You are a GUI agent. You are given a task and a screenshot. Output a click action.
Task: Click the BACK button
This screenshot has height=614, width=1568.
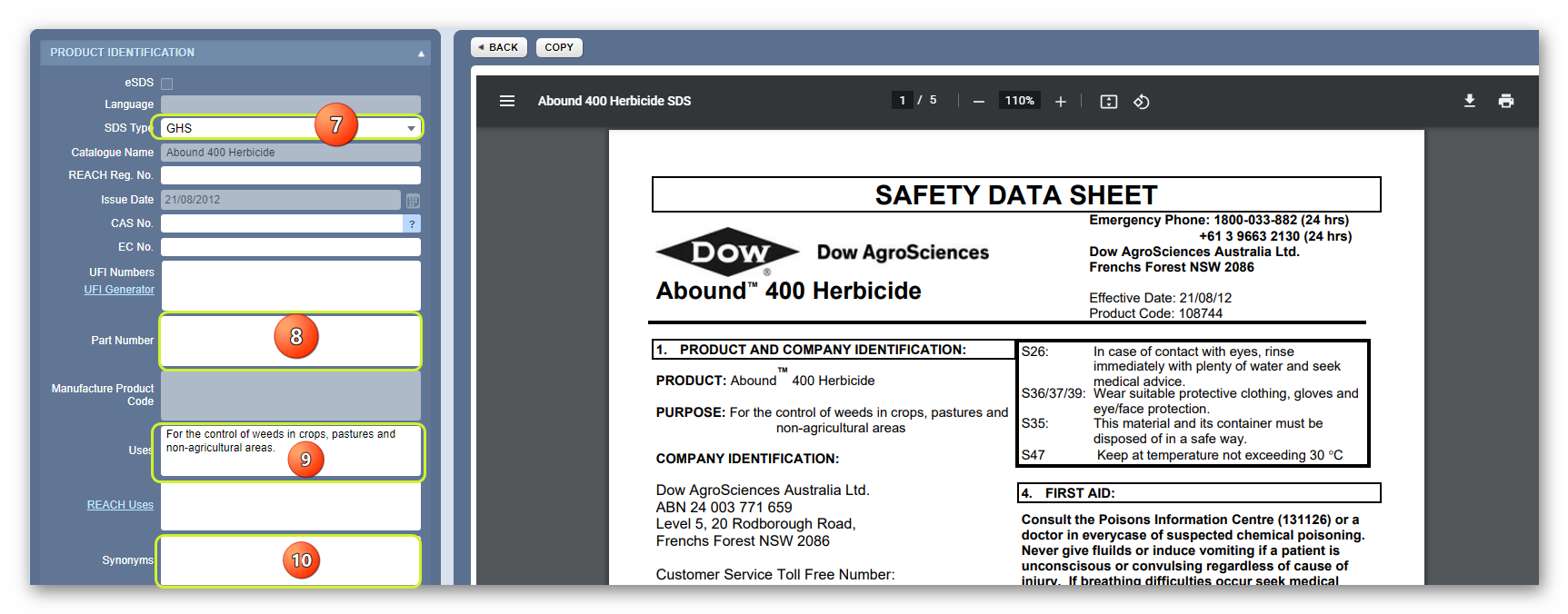[499, 47]
